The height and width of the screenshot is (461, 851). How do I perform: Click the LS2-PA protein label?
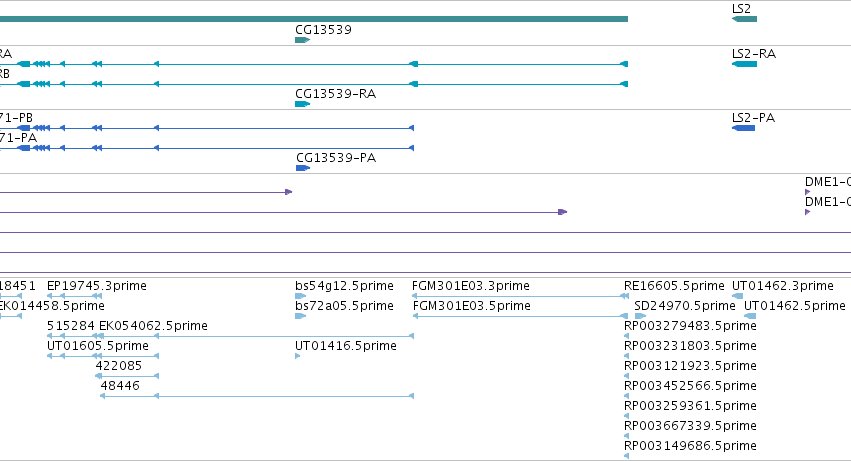pyautogui.click(x=753, y=118)
